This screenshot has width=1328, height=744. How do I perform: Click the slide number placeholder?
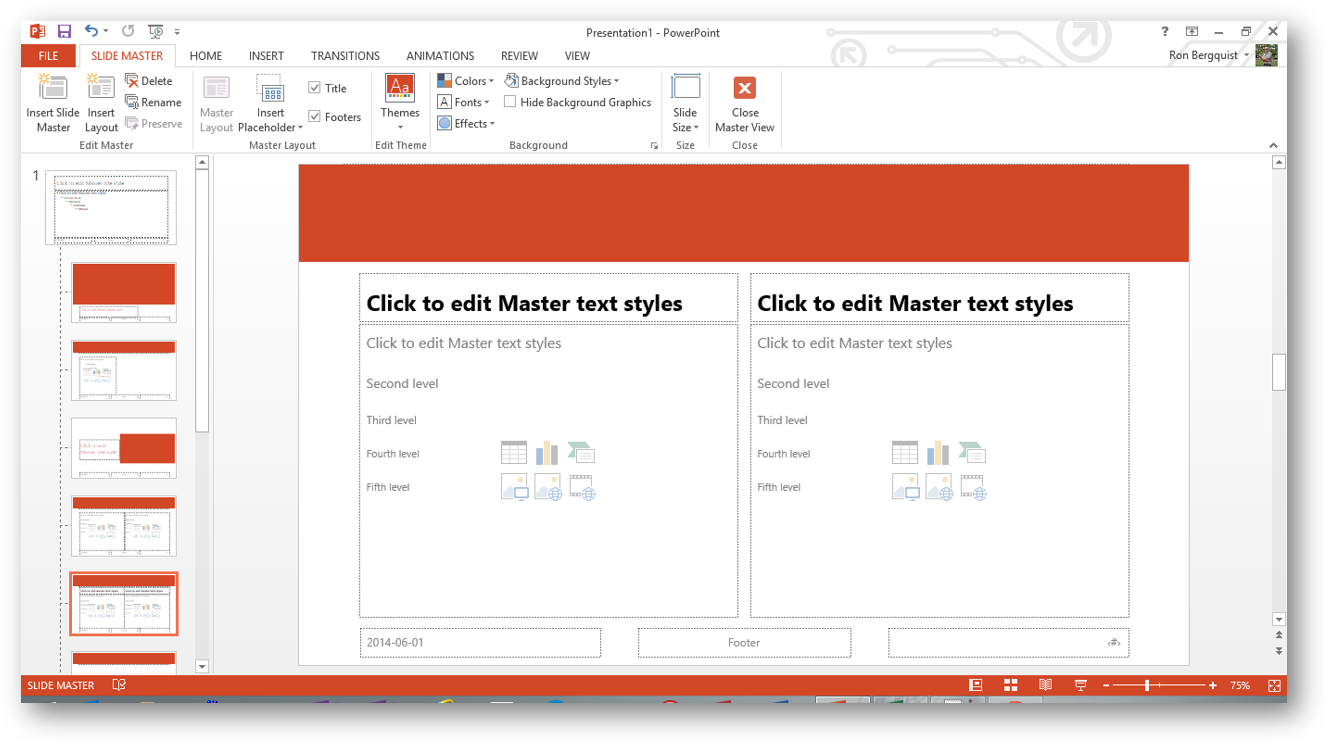pyautogui.click(x=1008, y=643)
